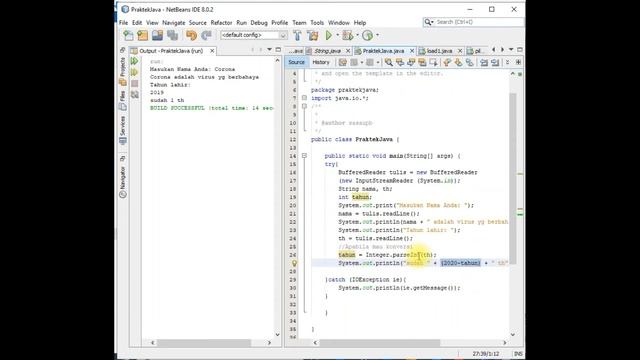640x360 pixels.
Task: Click the Open Project toolbar icon
Action: tap(158, 36)
